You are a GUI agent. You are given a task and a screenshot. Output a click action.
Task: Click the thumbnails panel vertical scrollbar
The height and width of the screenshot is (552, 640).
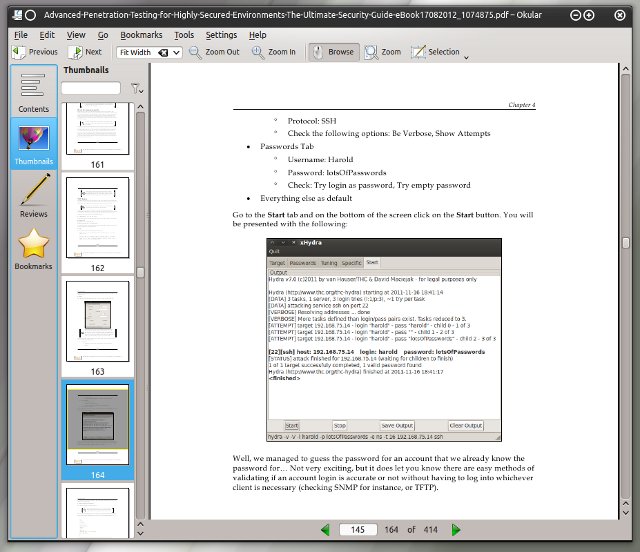click(140, 300)
